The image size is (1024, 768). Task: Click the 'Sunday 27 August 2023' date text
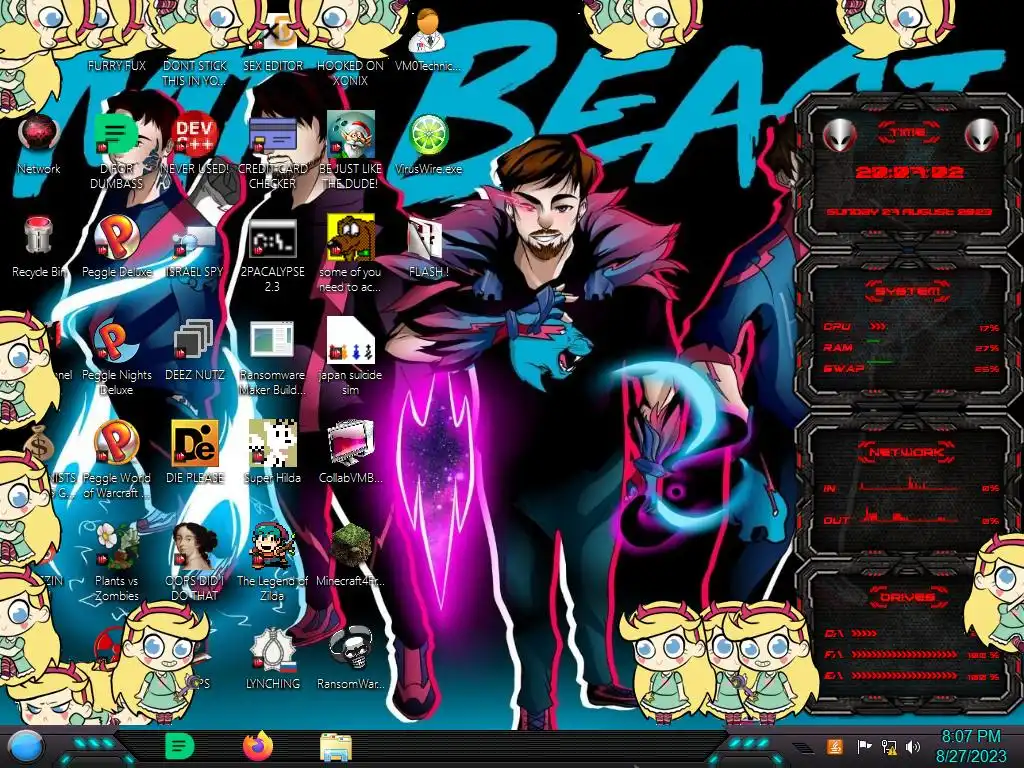coord(909,212)
